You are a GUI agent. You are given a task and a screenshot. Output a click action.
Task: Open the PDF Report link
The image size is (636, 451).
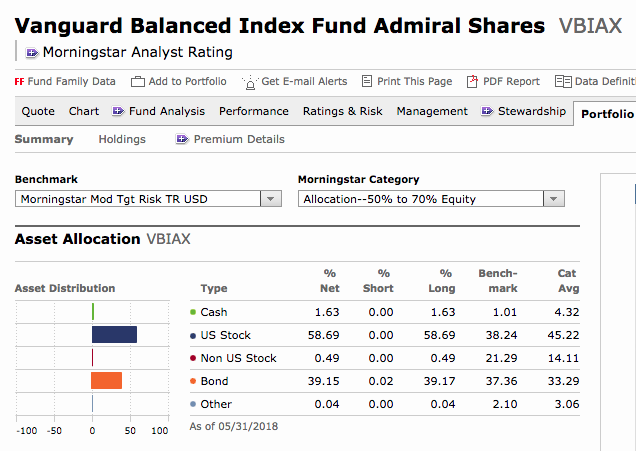511,82
